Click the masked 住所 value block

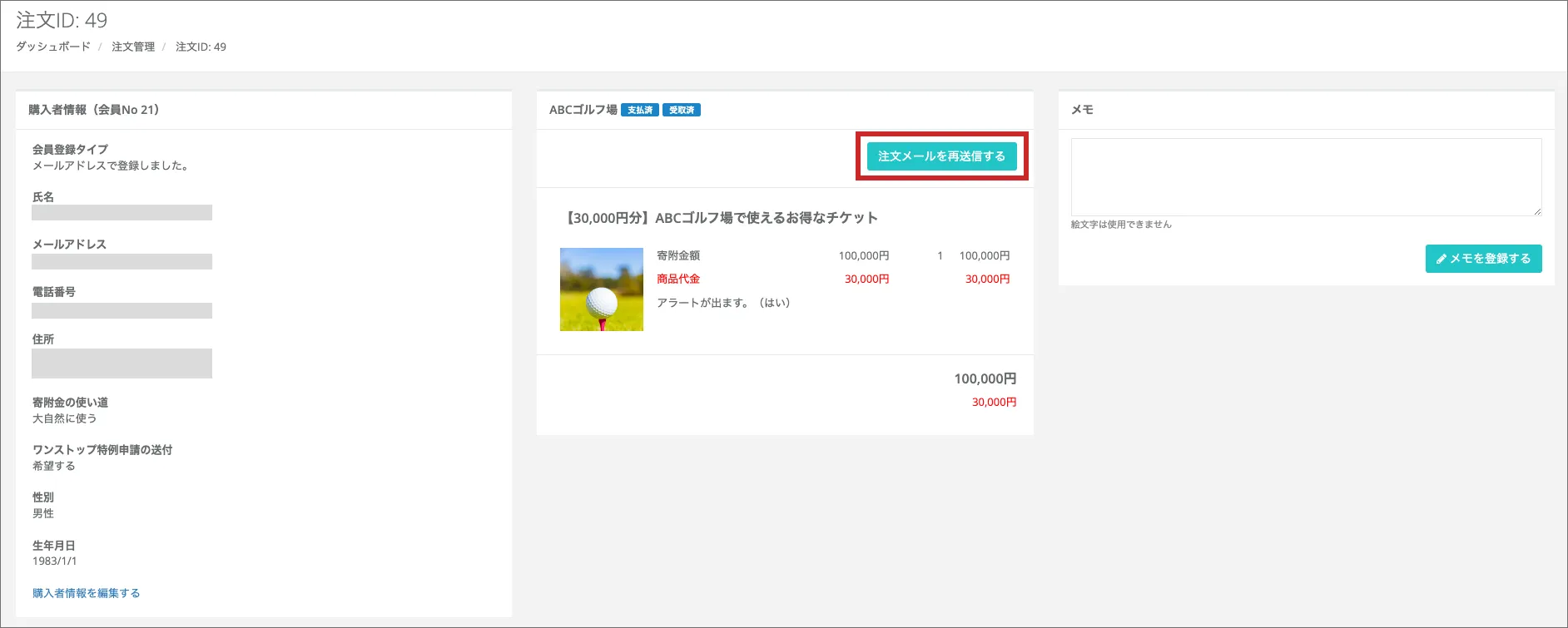tap(122, 363)
